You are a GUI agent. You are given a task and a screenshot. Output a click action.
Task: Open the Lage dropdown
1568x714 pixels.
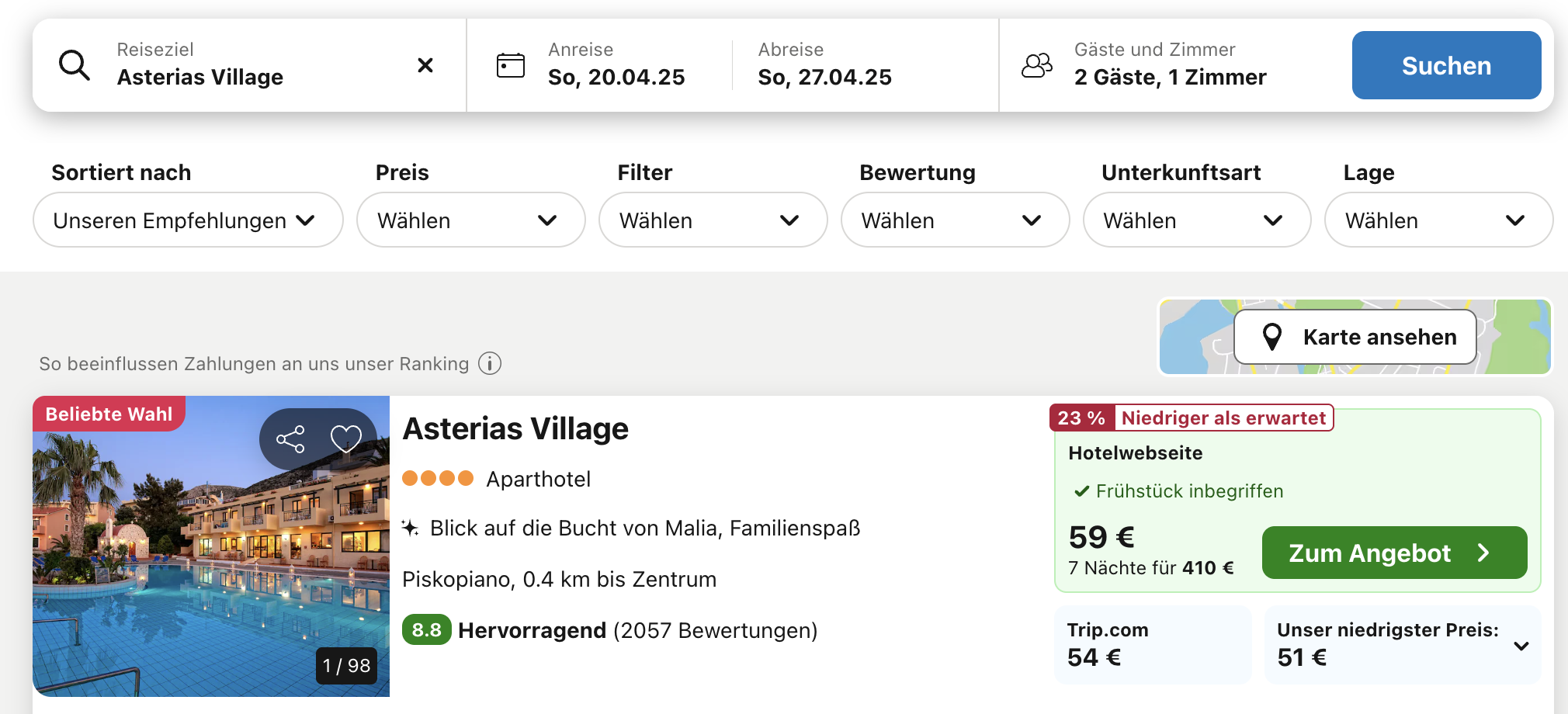point(1438,220)
